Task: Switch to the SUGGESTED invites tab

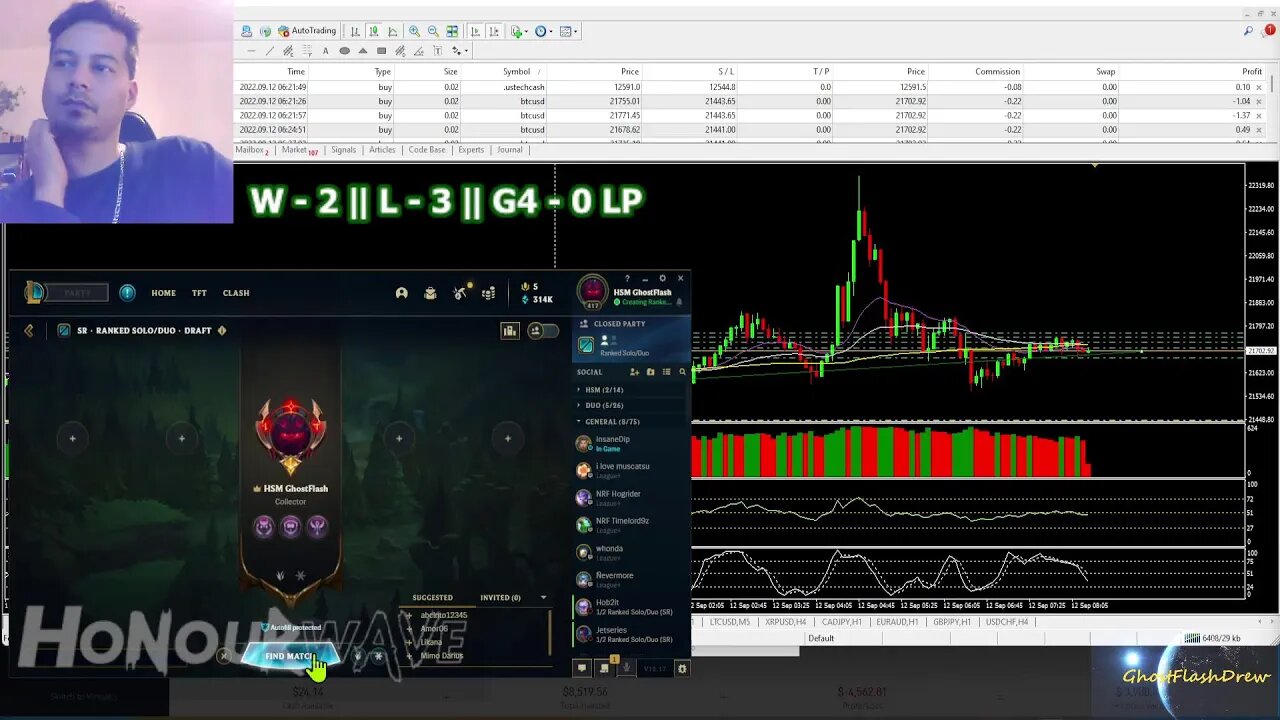Action: coord(433,598)
